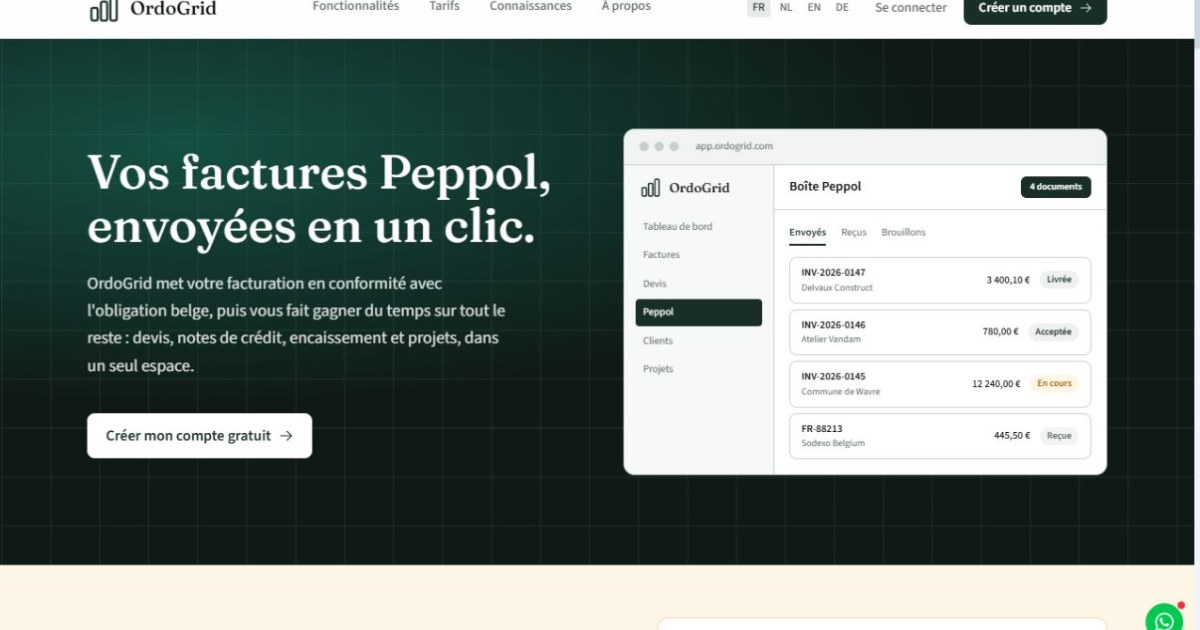Click the Reçue status badge
Screen dimensions: 1200x630
(x=1059, y=436)
